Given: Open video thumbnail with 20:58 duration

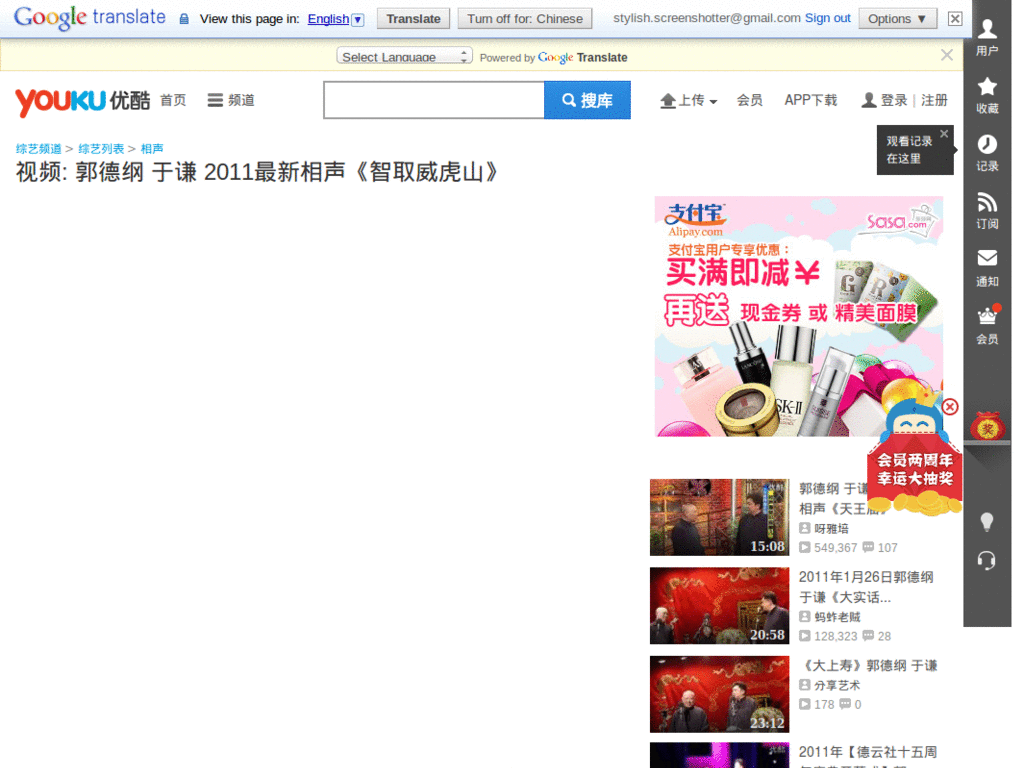Looking at the screenshot, I should click(719, 605).
